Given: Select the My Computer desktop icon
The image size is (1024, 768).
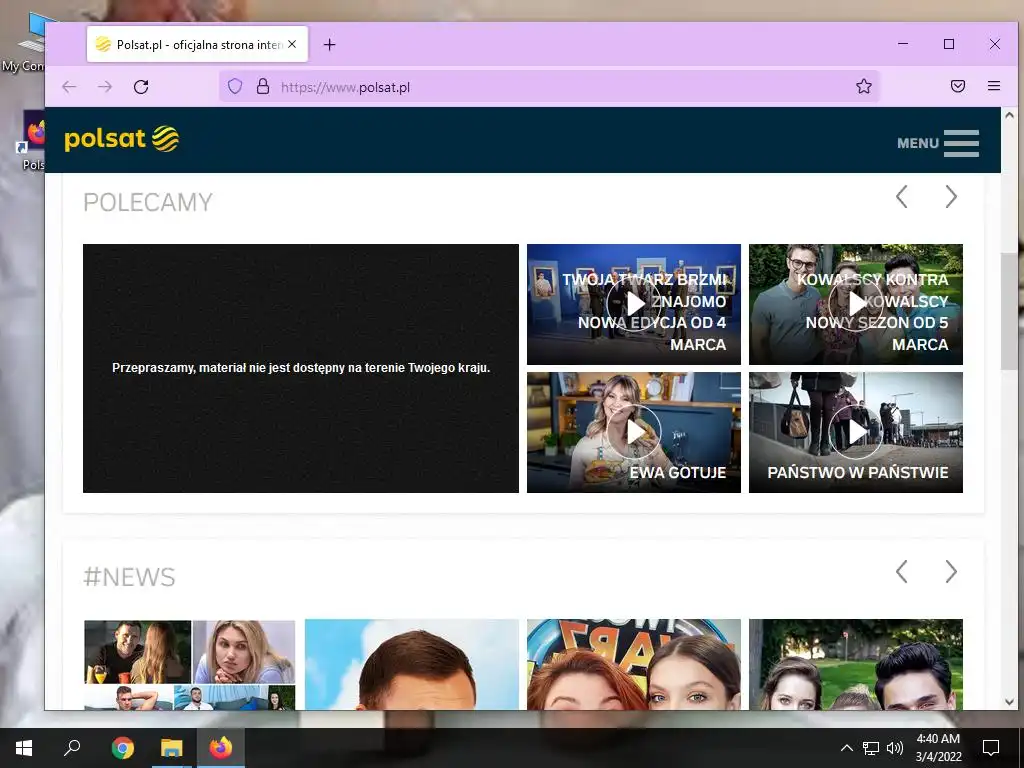Looking at the screenshot, I should [24, 42].
